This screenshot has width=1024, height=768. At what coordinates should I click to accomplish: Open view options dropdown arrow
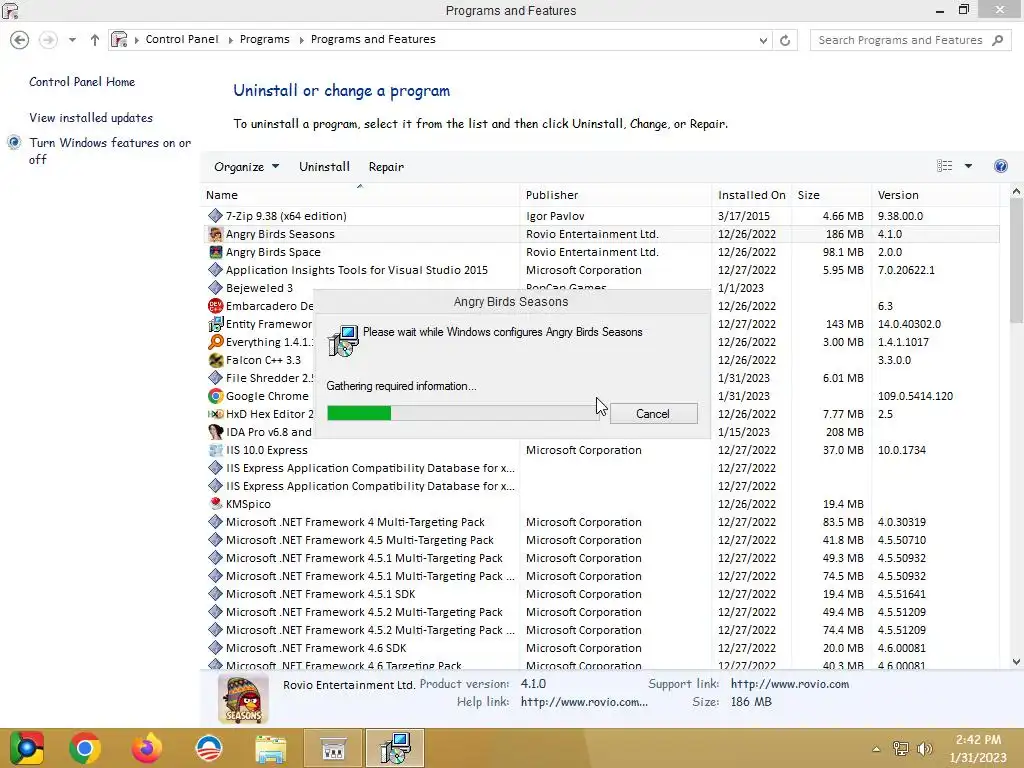click(x=968, y=166)
